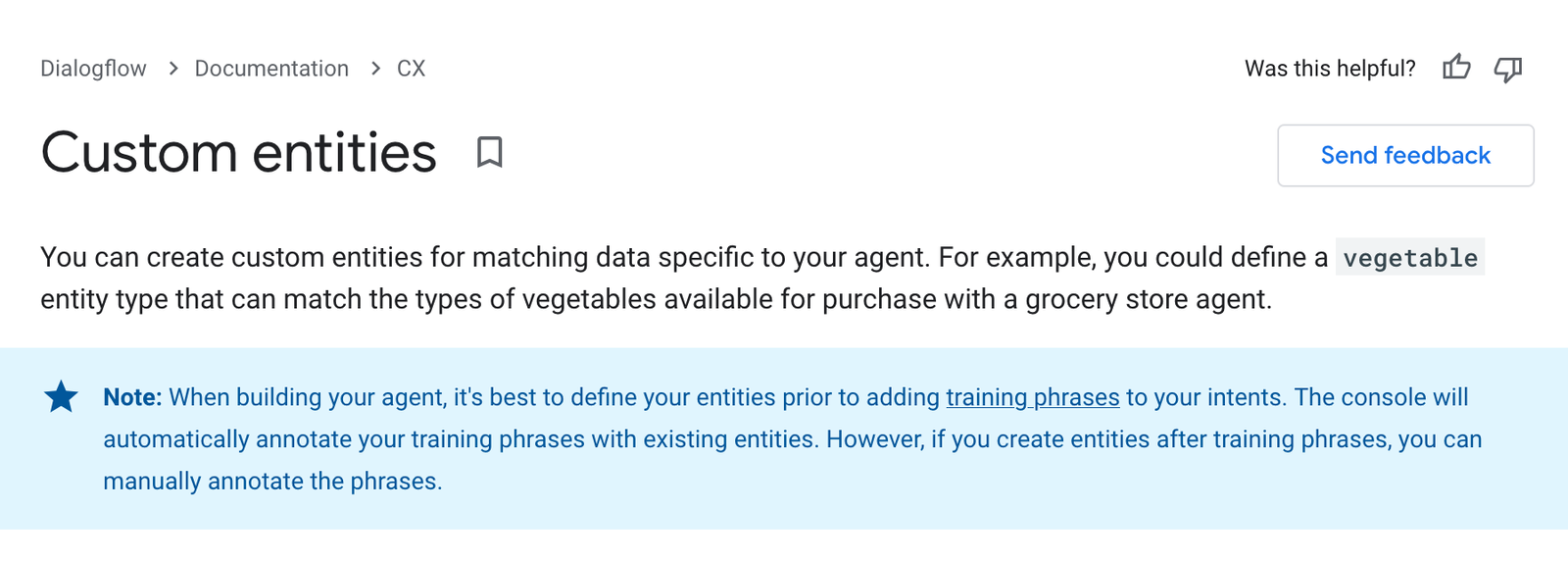
Task: Click the bold 'Note:' label
Action: click(x=132, y=397)
